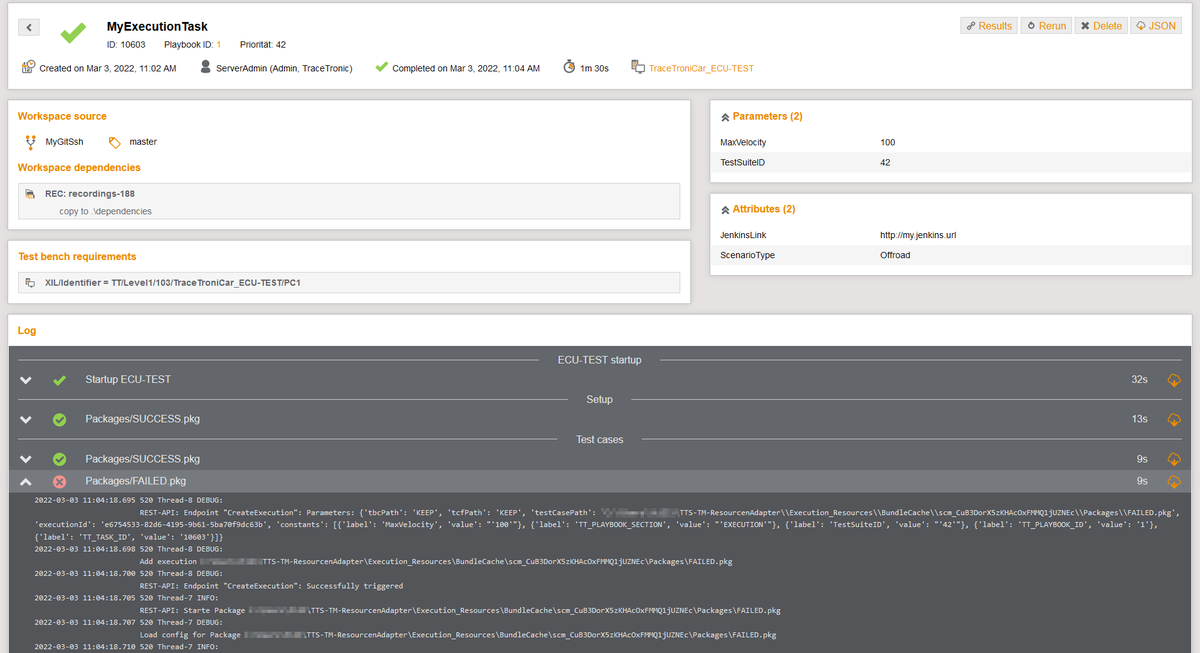
Task: Click the master tag icon
Action: pyautogui.click(x=114, y=142)
